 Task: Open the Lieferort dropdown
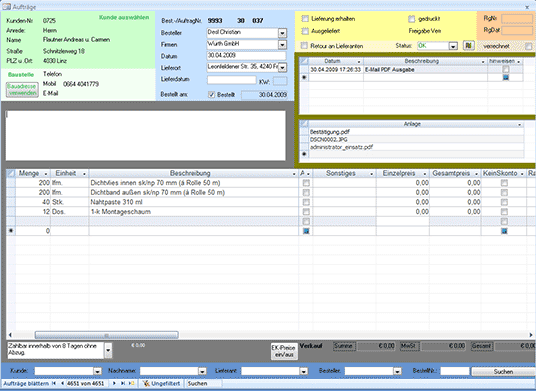282,68
